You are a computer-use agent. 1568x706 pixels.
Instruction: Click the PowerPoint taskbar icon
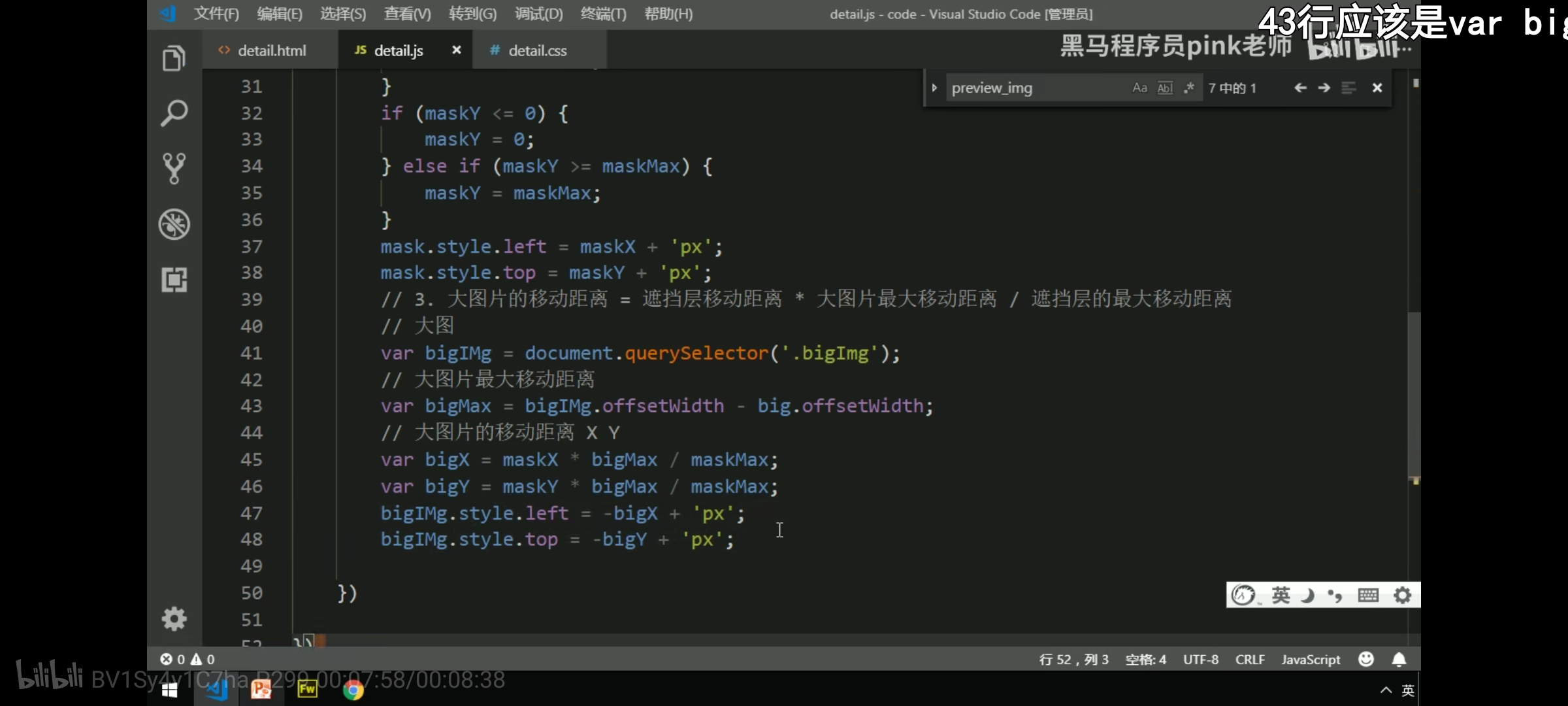[261, 690]
